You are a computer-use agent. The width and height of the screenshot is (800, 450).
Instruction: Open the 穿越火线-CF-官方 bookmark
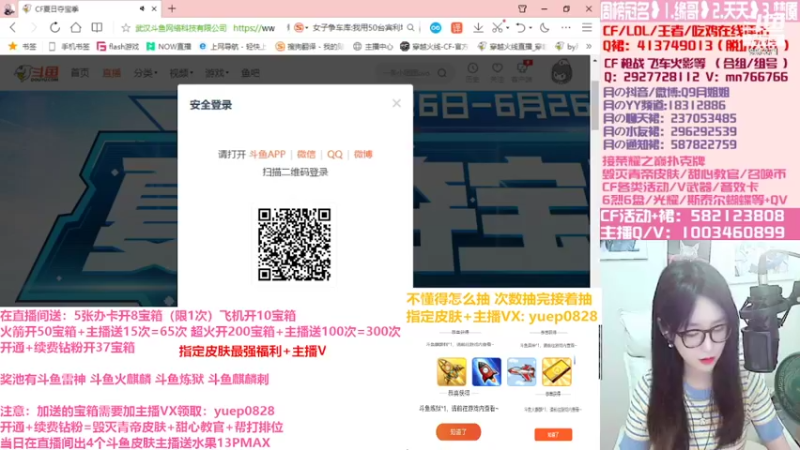(434, 46)
